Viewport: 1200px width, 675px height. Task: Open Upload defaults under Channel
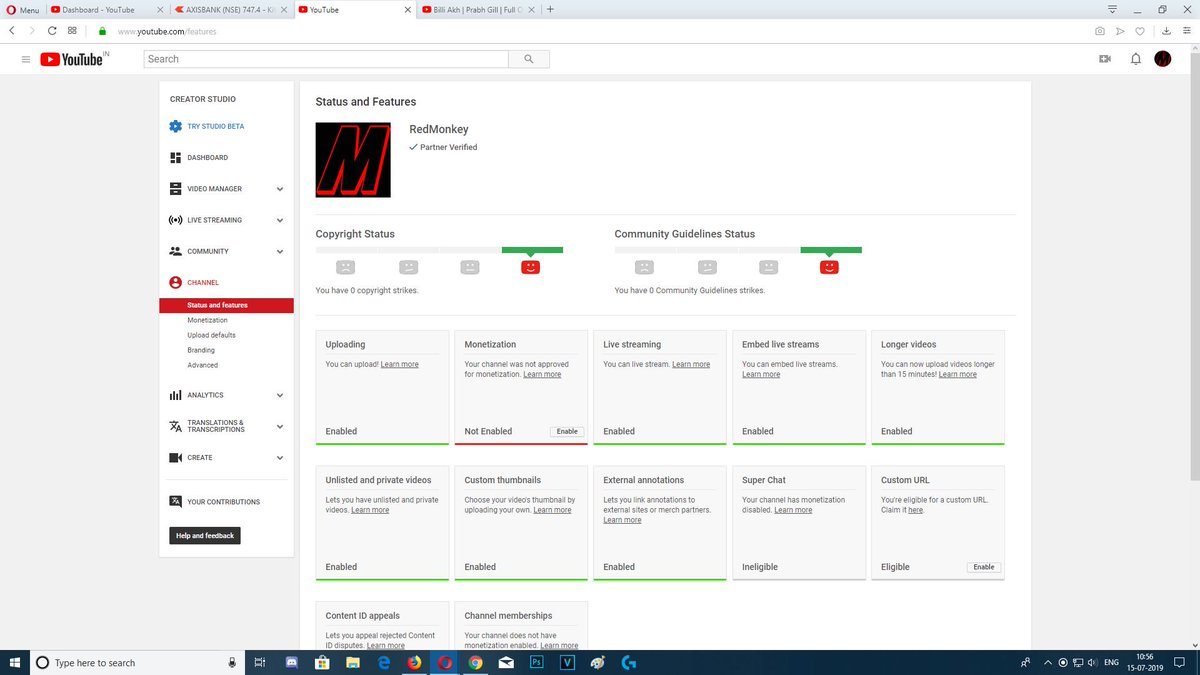click(211, 335)
